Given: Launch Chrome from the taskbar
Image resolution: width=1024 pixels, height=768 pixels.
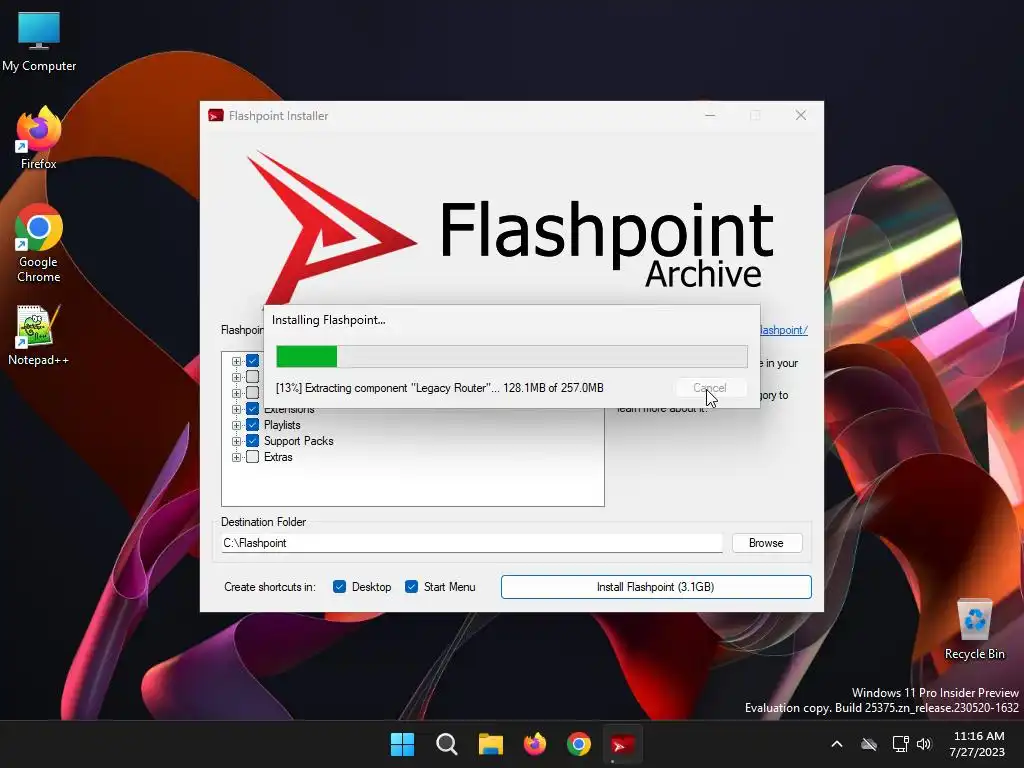Looking at the screenshot, I should pyautogui.click(x=579, y=744).
